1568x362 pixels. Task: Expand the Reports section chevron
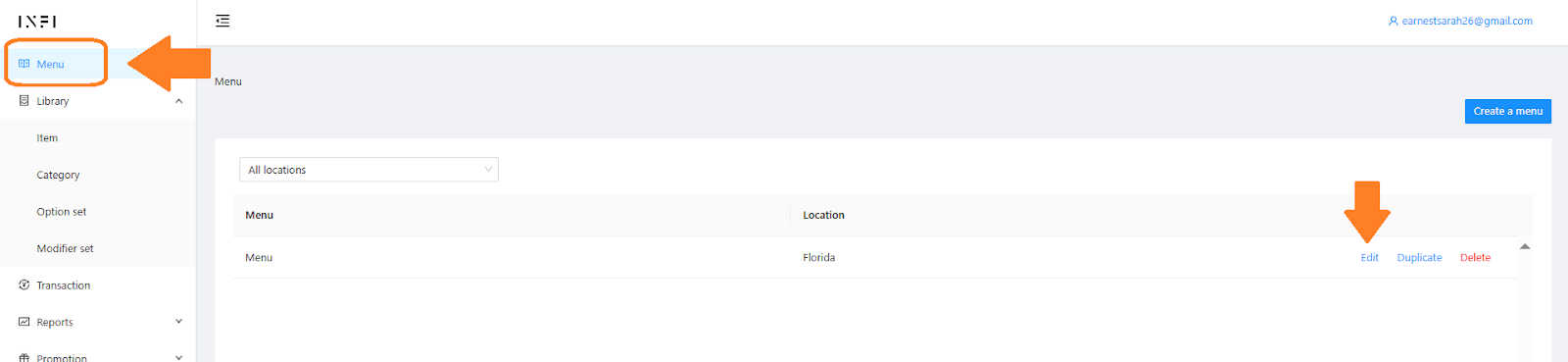coord(178,322)
